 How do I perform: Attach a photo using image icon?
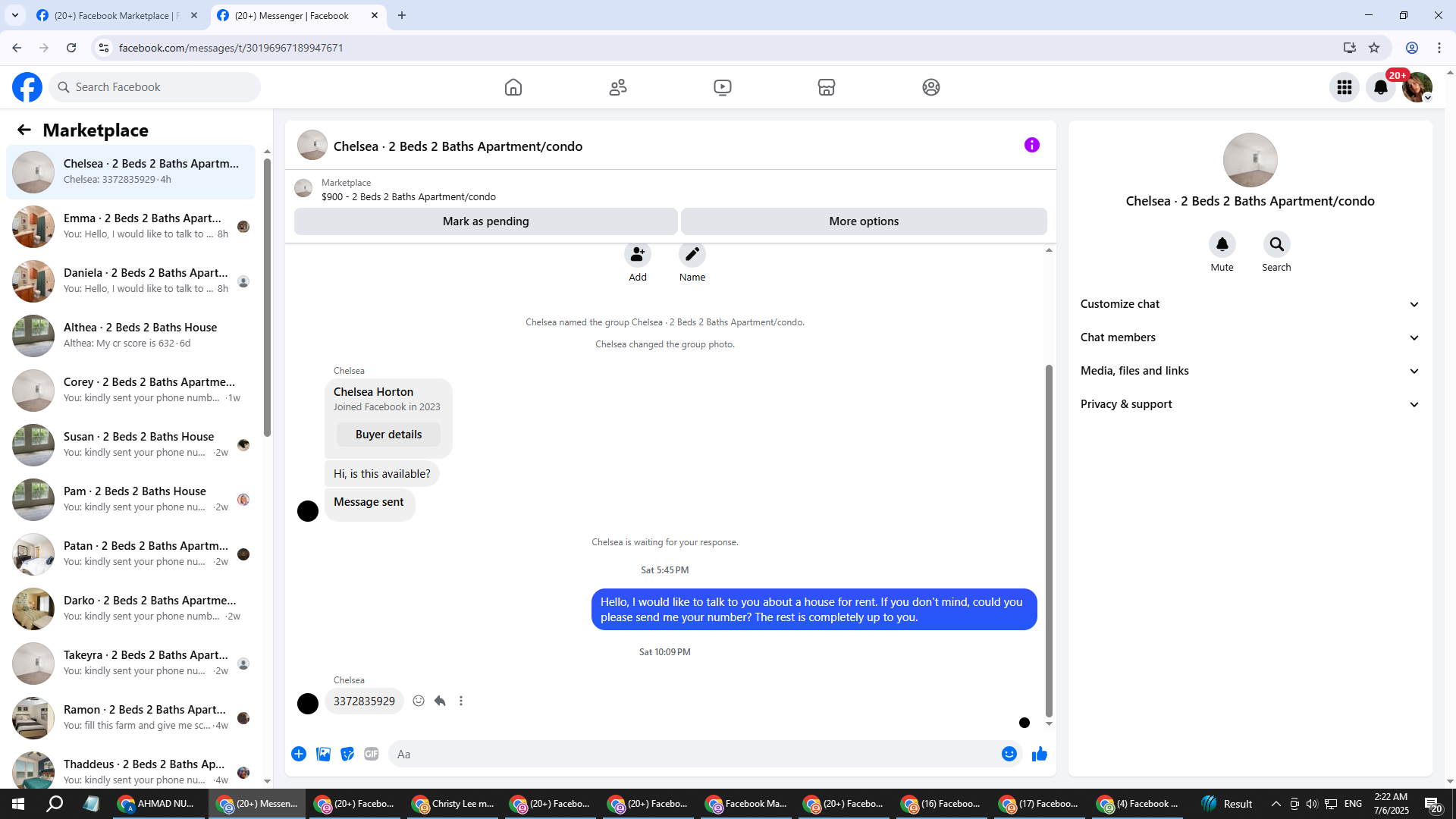point(323,754)
